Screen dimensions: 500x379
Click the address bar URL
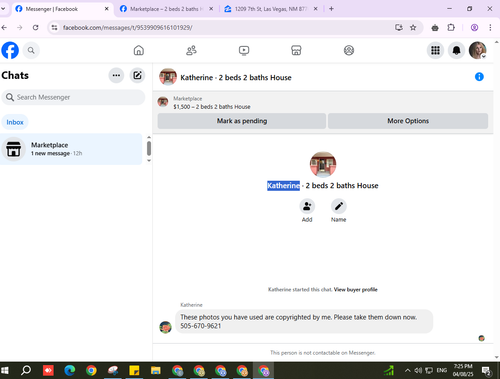[x=128, y=28]
